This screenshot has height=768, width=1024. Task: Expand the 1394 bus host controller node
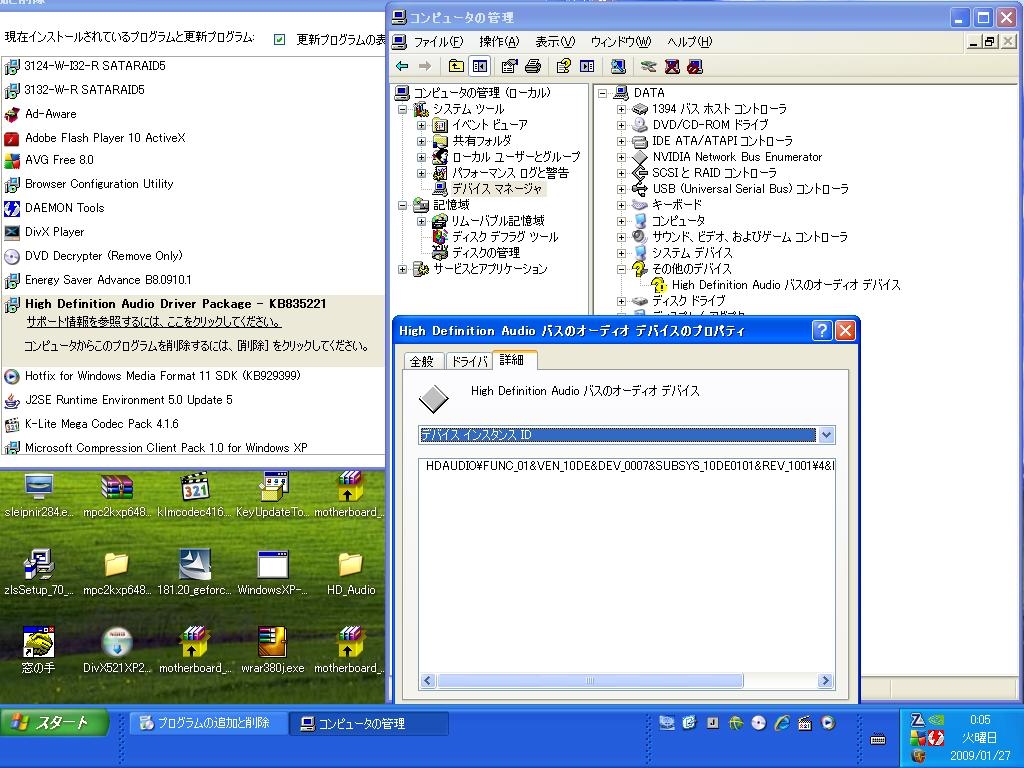click(621, 109)
